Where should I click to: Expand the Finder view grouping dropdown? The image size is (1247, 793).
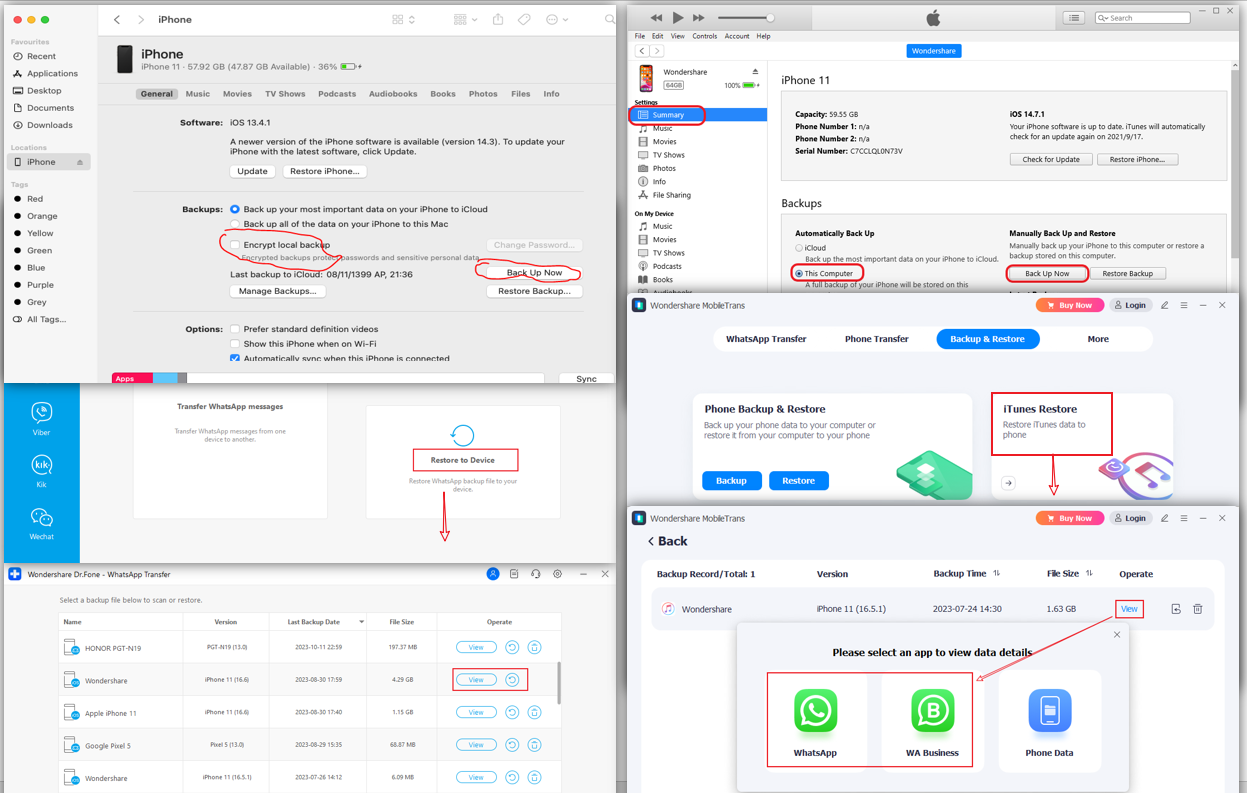(465, 19)
